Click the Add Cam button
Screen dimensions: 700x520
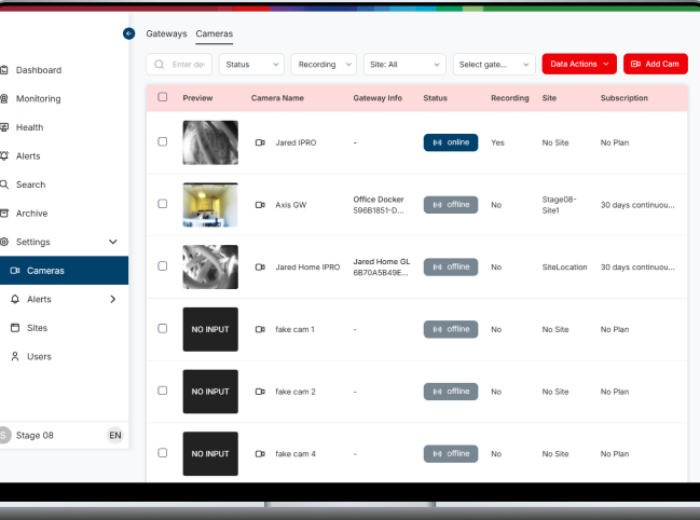tap(655, 64)
